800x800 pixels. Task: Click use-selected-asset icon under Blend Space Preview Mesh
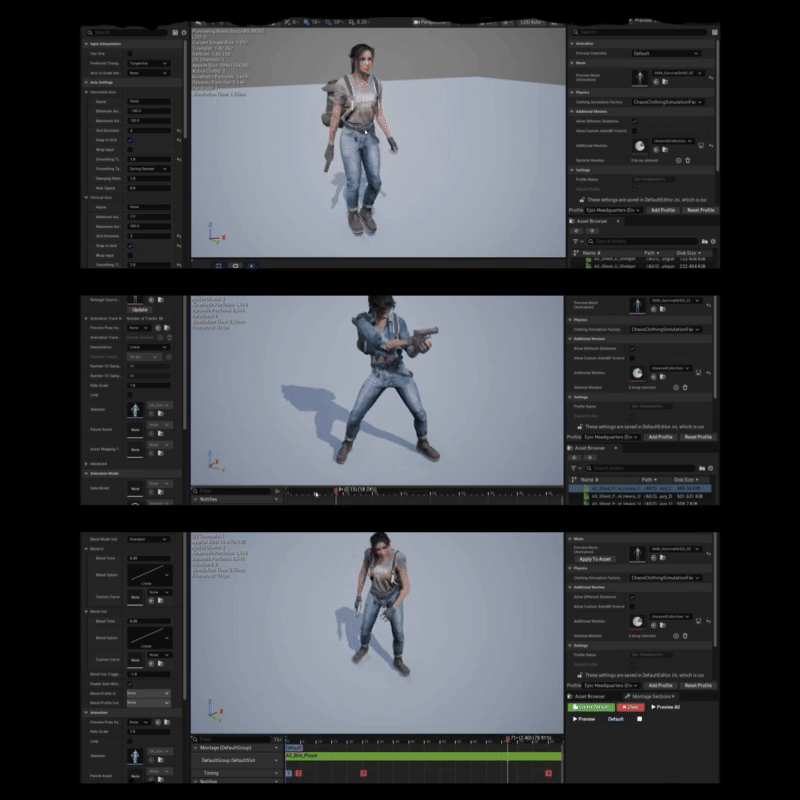coord(656,82)
